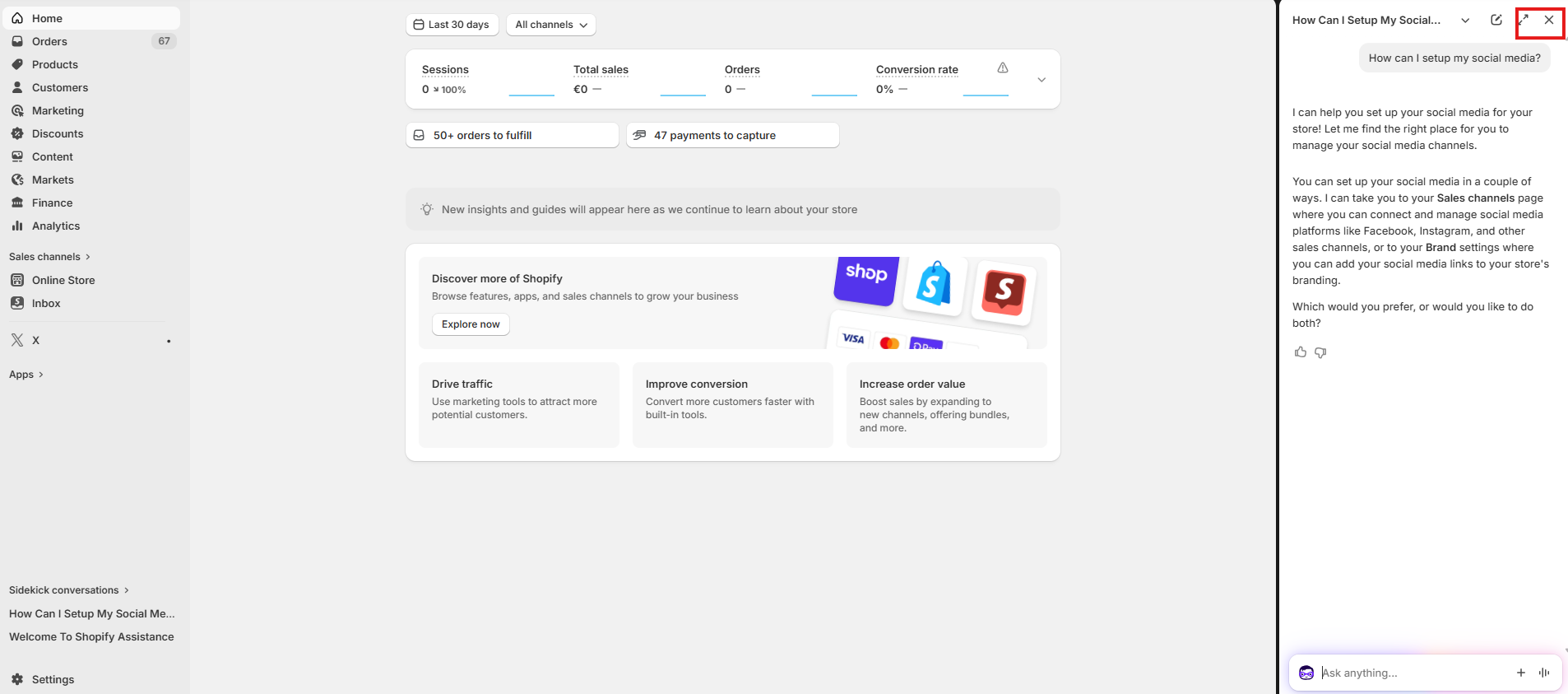Click the Explore now button
The width and height of the screenshot is (1568, 694).
pyautogui.click(x=471, y=324)
